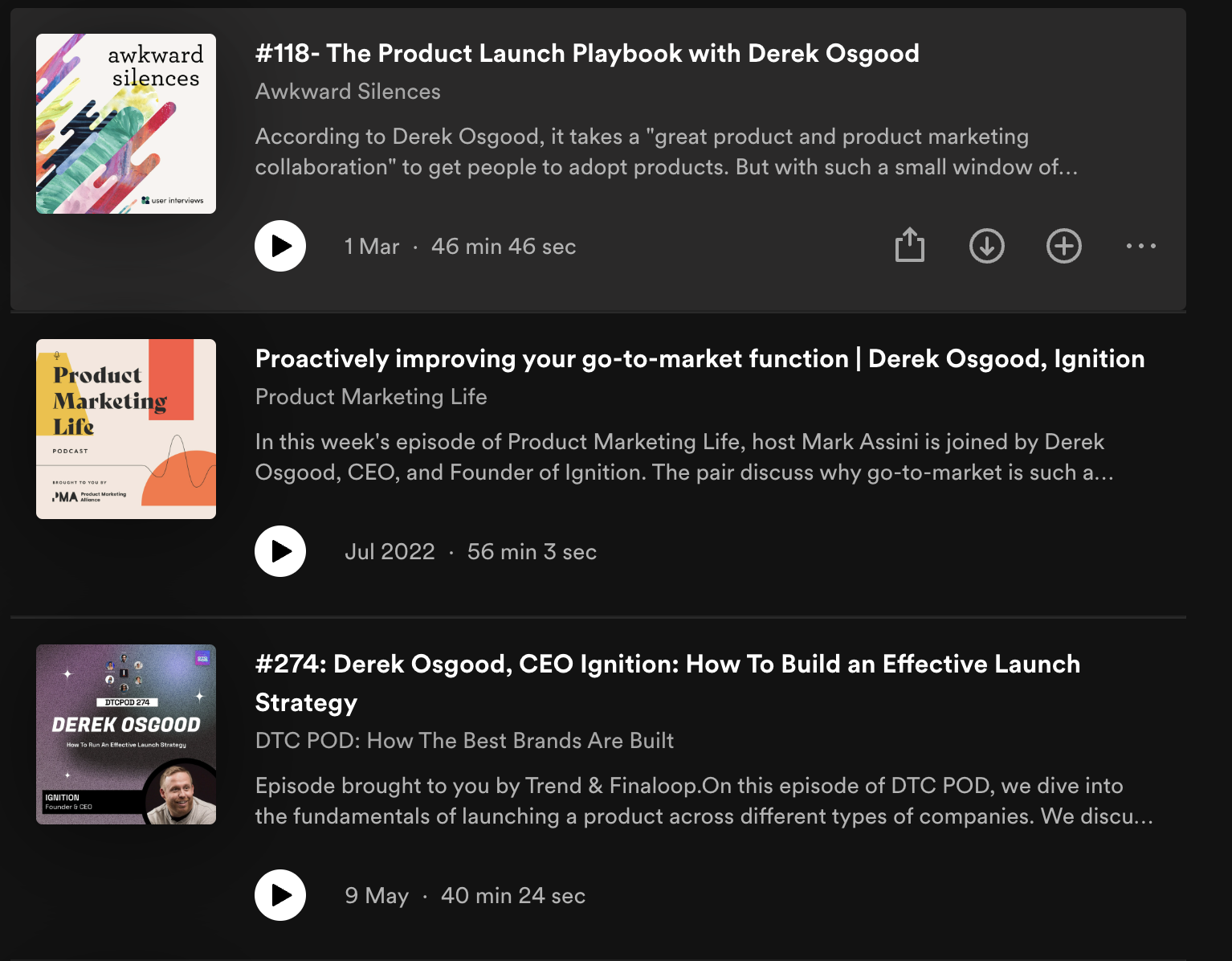
Task: Click the description starting 'According to Derek Osgood'
Action: tap(667, 152)
